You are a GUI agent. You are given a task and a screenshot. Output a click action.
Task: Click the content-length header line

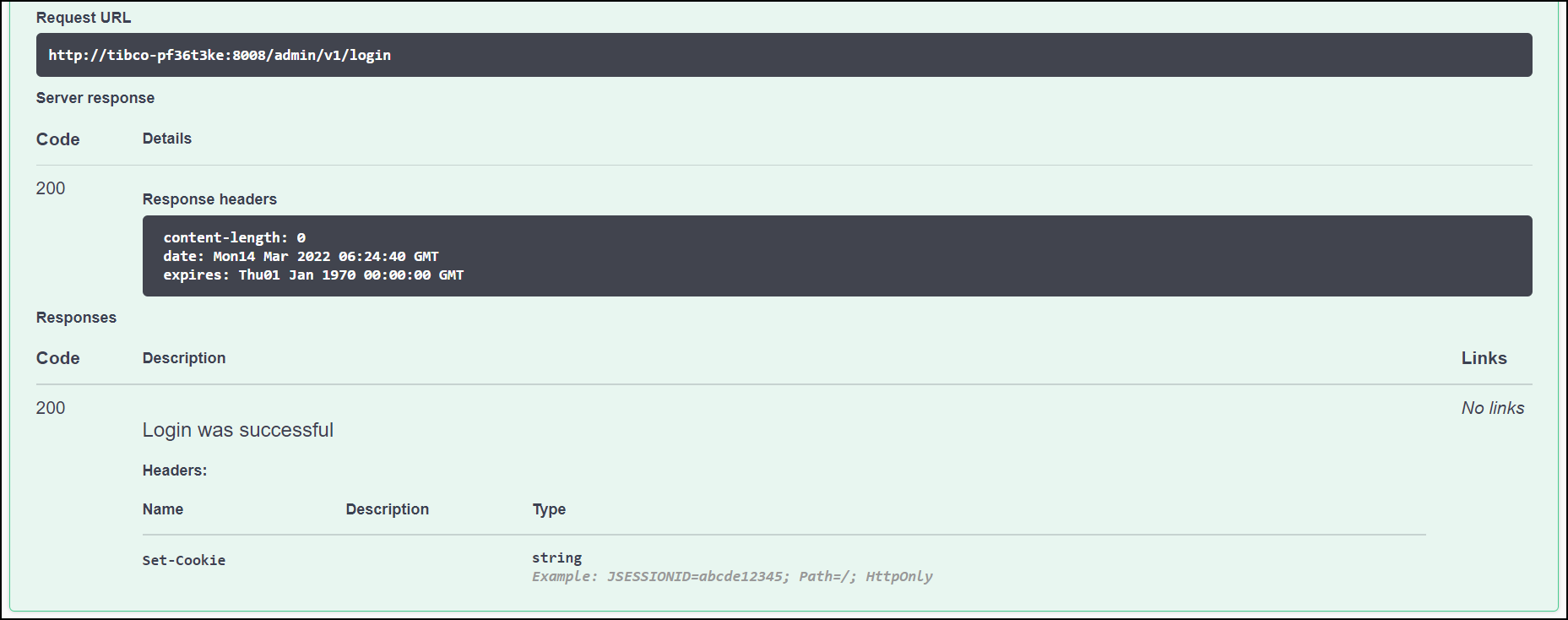point(235,238)
